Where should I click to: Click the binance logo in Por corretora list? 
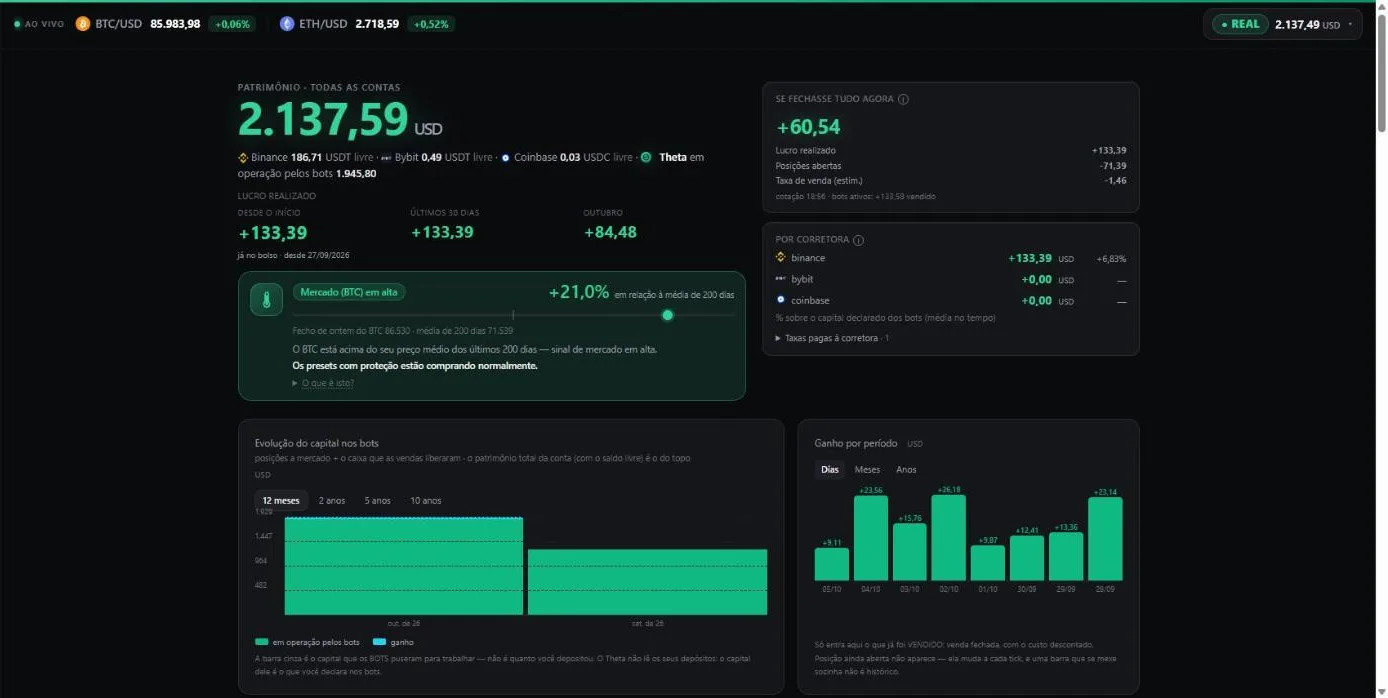click(x=781, y=258)
